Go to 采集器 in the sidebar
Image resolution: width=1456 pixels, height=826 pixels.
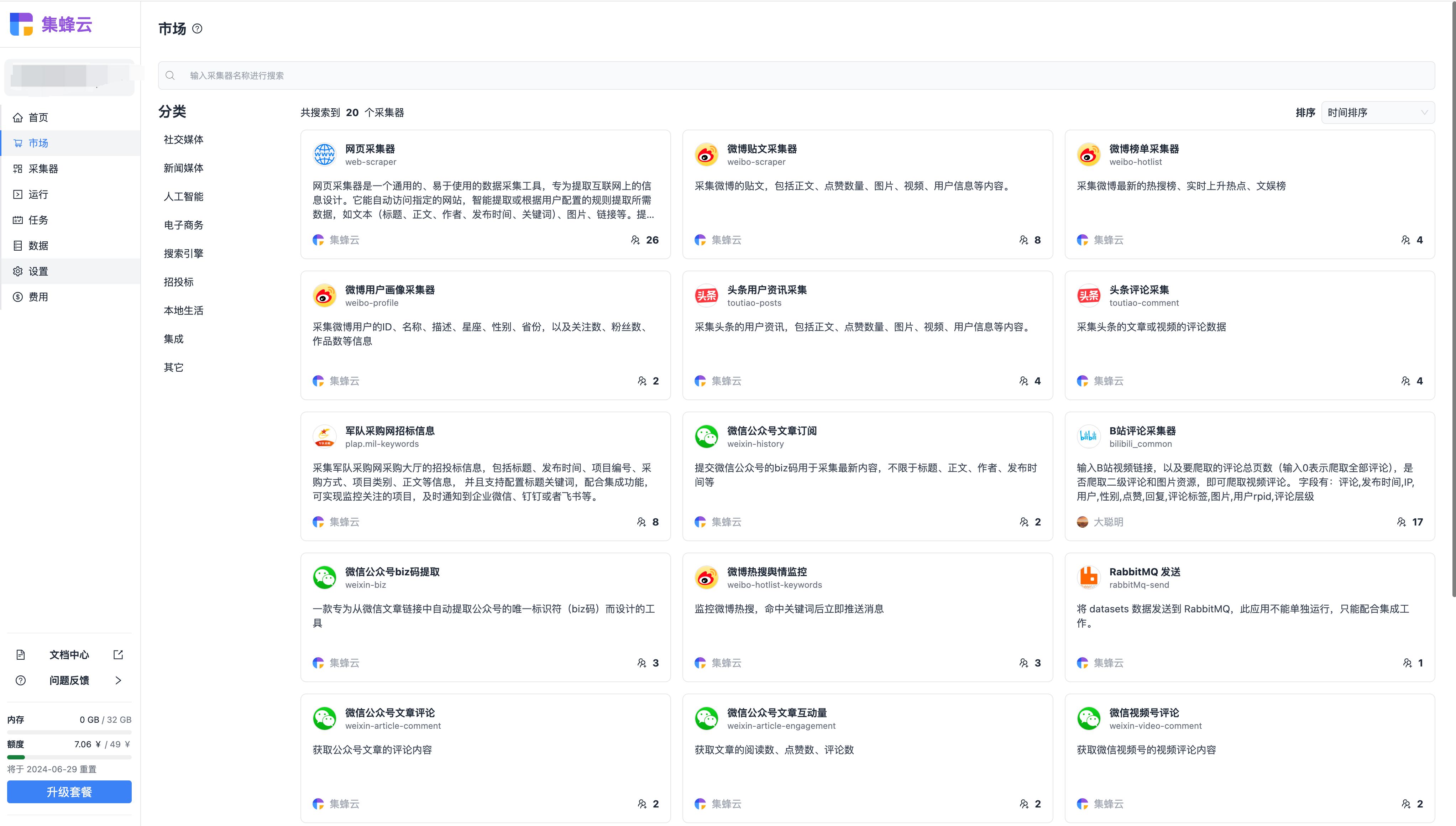[43, 168]
